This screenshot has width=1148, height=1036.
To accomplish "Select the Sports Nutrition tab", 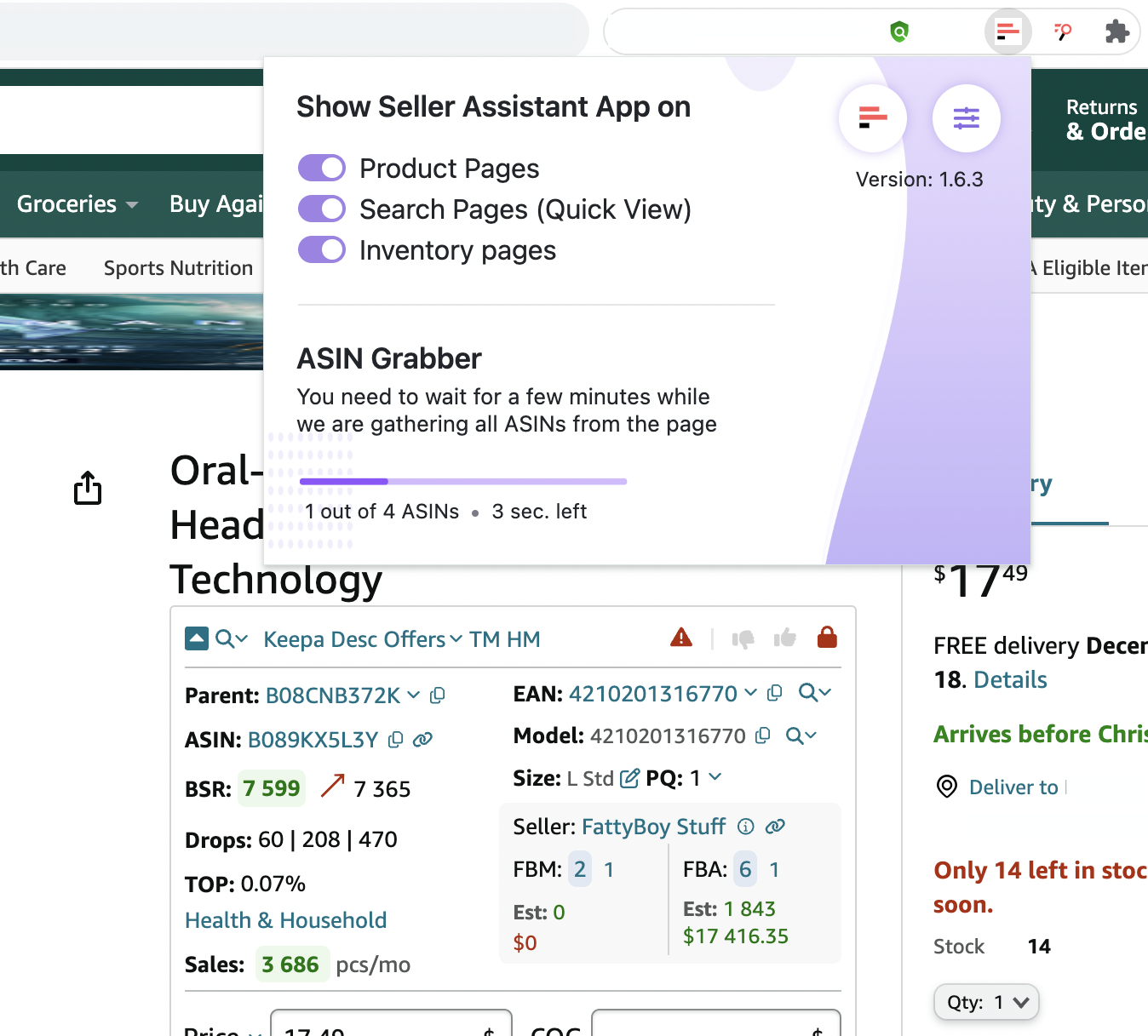I will click(x=177, y=267).
